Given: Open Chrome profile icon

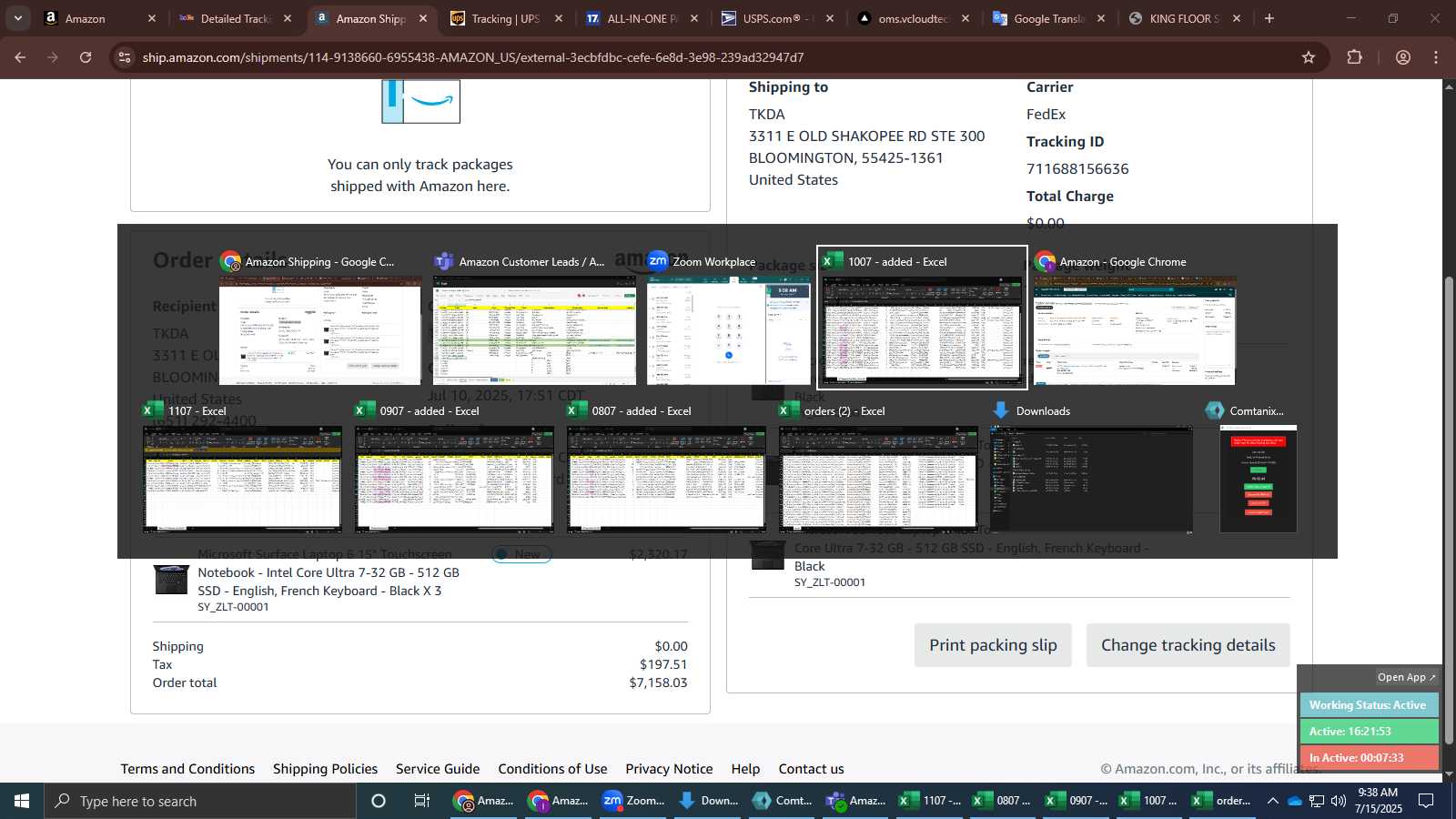Looking at the screenshot, I should coord(1403,57).
